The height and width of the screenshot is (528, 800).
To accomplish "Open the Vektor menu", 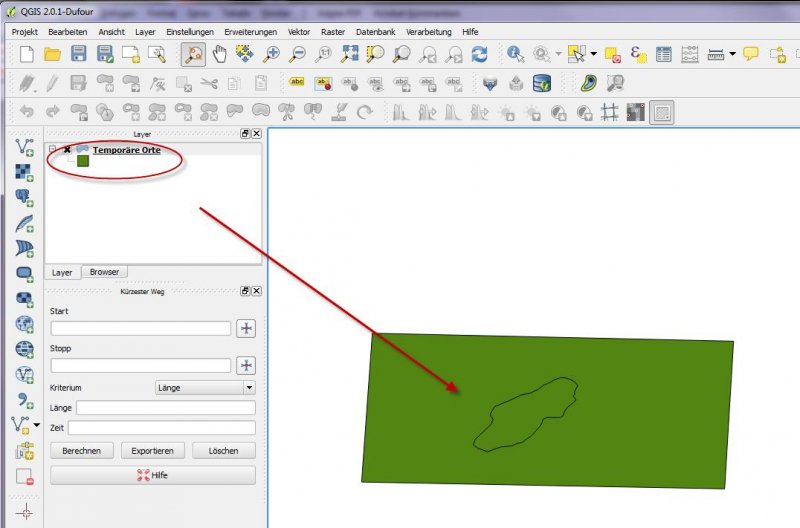I will pos(298,32).
